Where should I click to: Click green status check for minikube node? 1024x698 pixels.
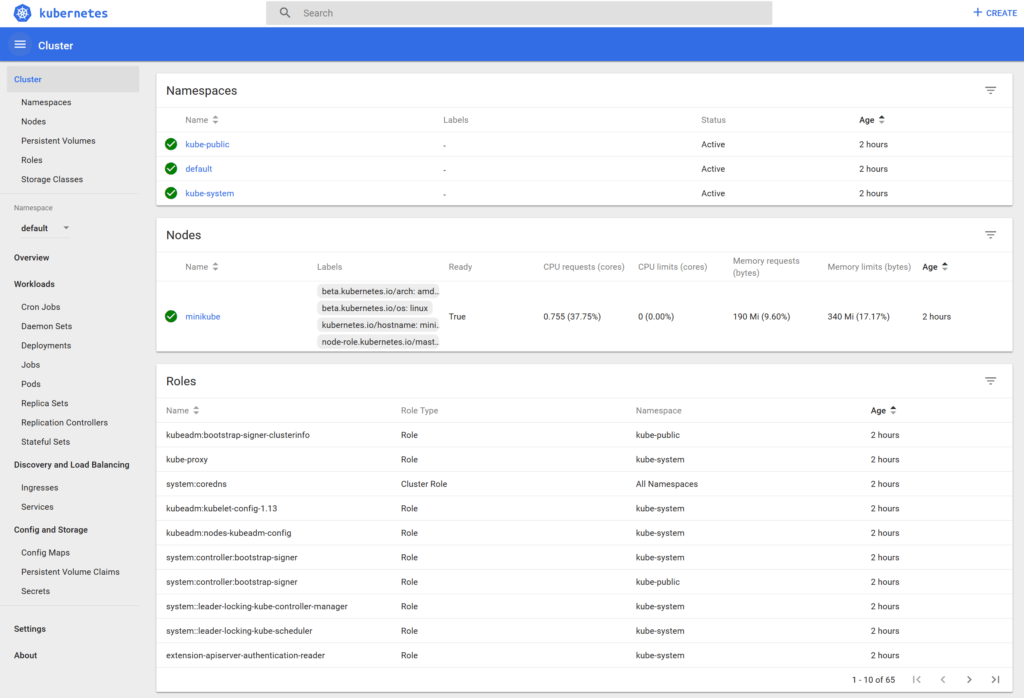[x=171, y=316]
